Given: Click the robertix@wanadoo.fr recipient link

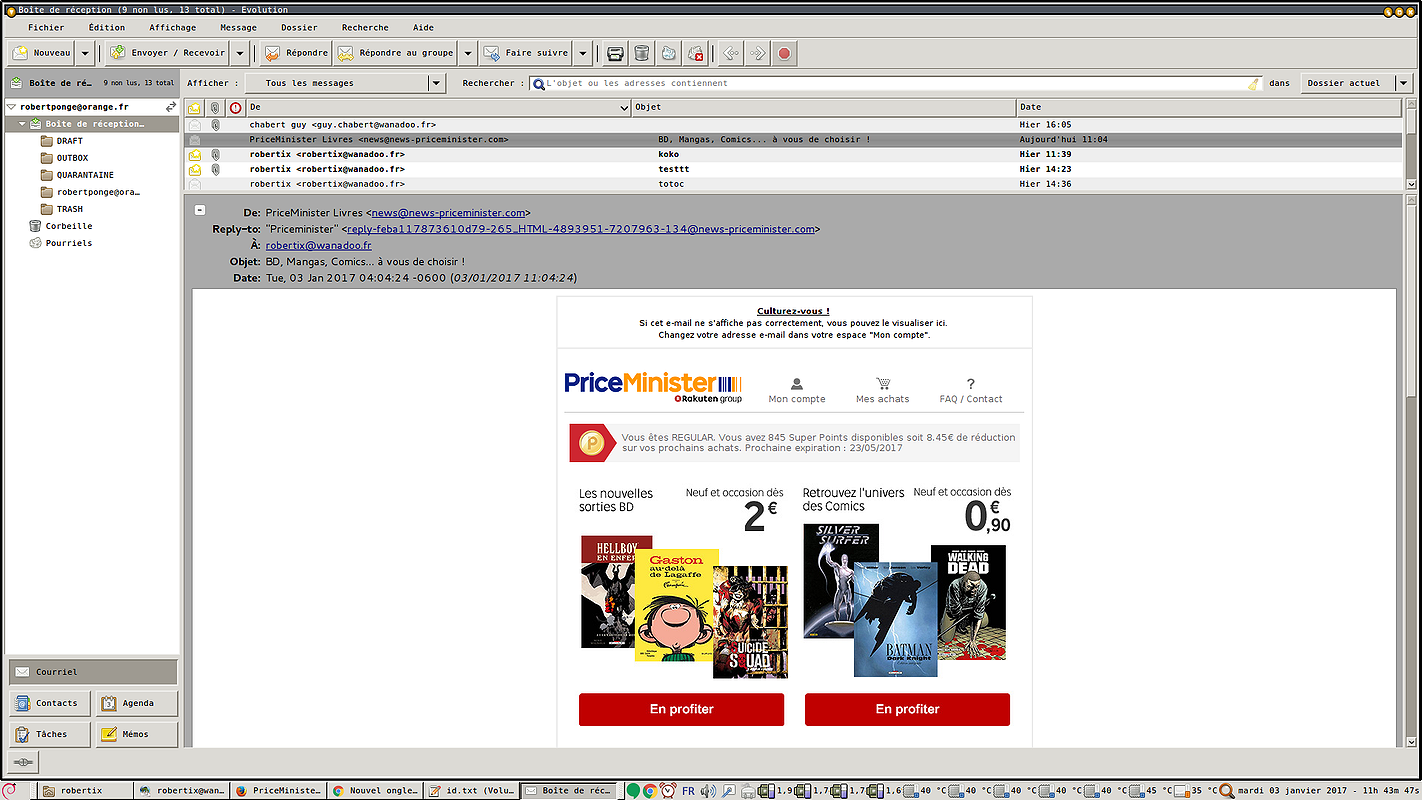Looking at the screenshot, I should pos(318,245).
